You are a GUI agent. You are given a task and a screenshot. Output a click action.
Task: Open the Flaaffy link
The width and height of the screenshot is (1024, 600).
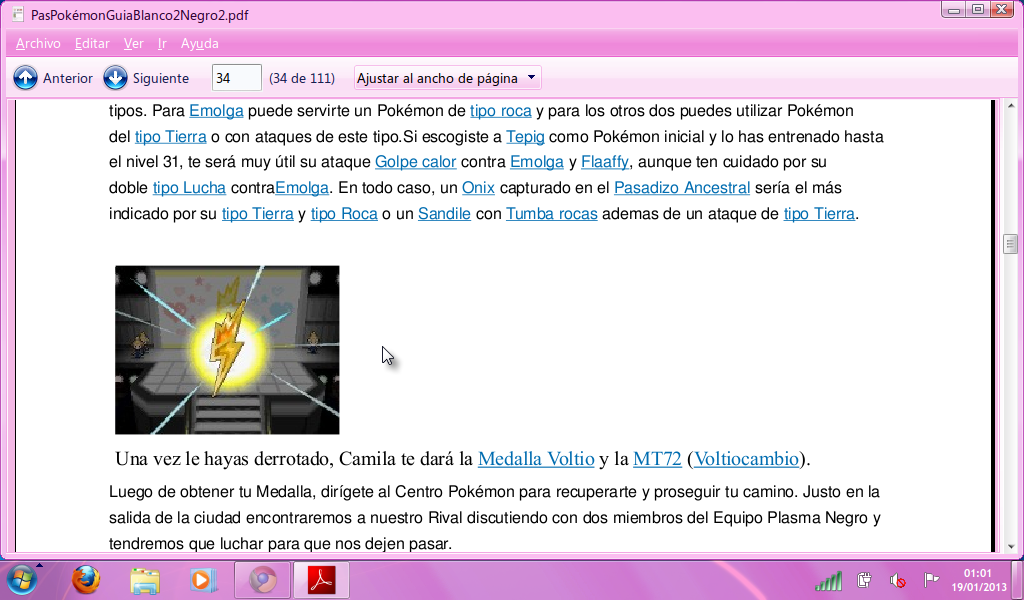tap(605, 162)
